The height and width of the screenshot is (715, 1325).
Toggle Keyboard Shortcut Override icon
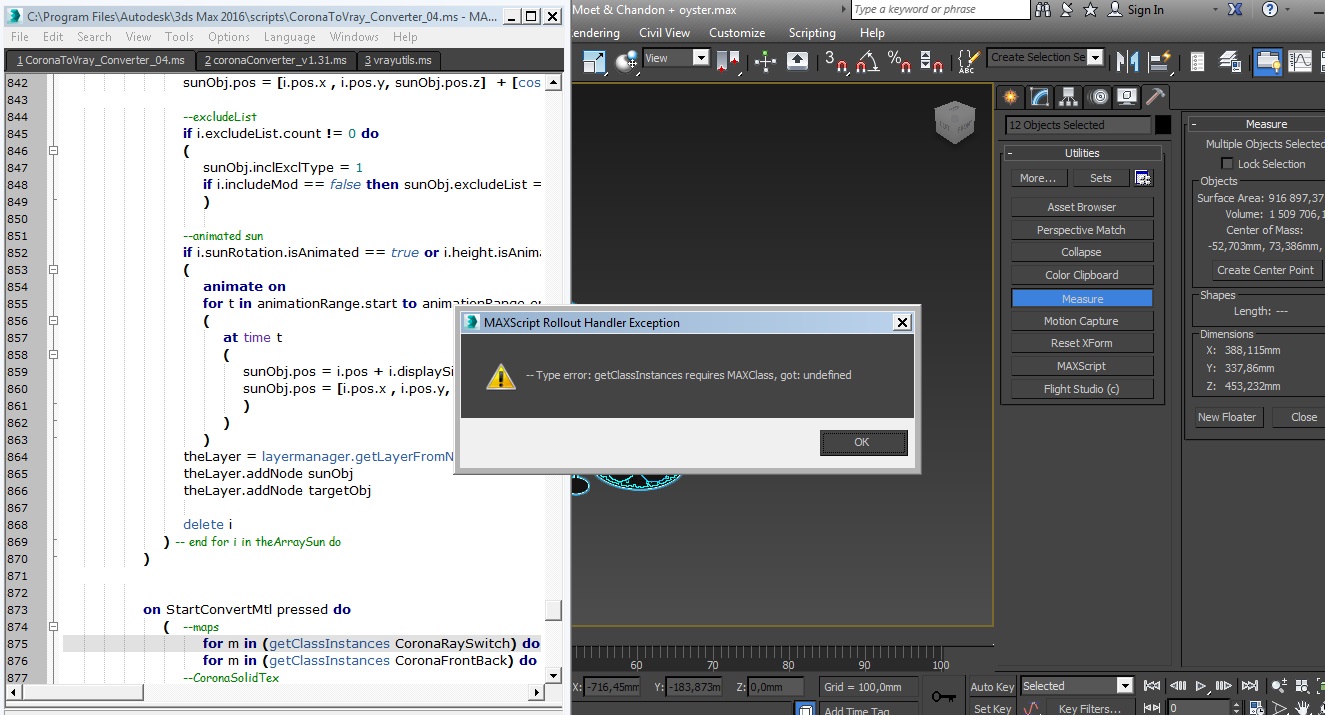pos(797,60)
